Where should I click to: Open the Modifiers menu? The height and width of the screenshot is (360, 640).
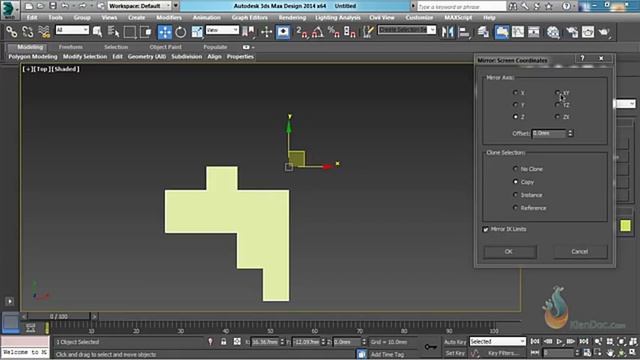click(x=169, y=18)
